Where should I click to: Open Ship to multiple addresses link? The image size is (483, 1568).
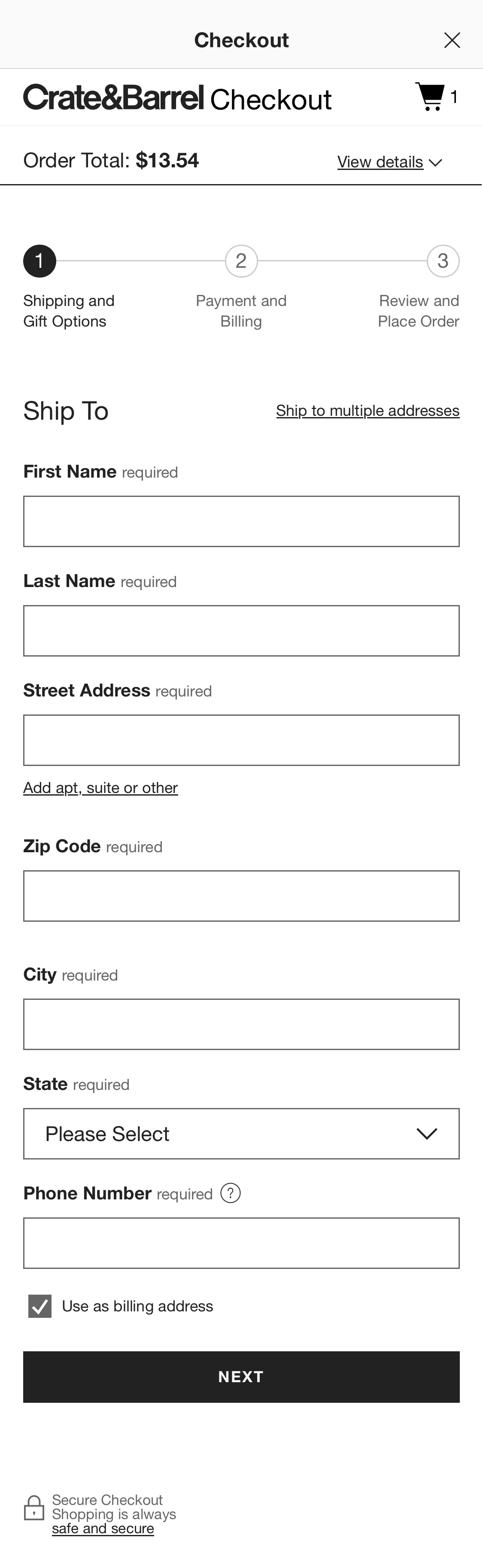click(x=367, y=410)
